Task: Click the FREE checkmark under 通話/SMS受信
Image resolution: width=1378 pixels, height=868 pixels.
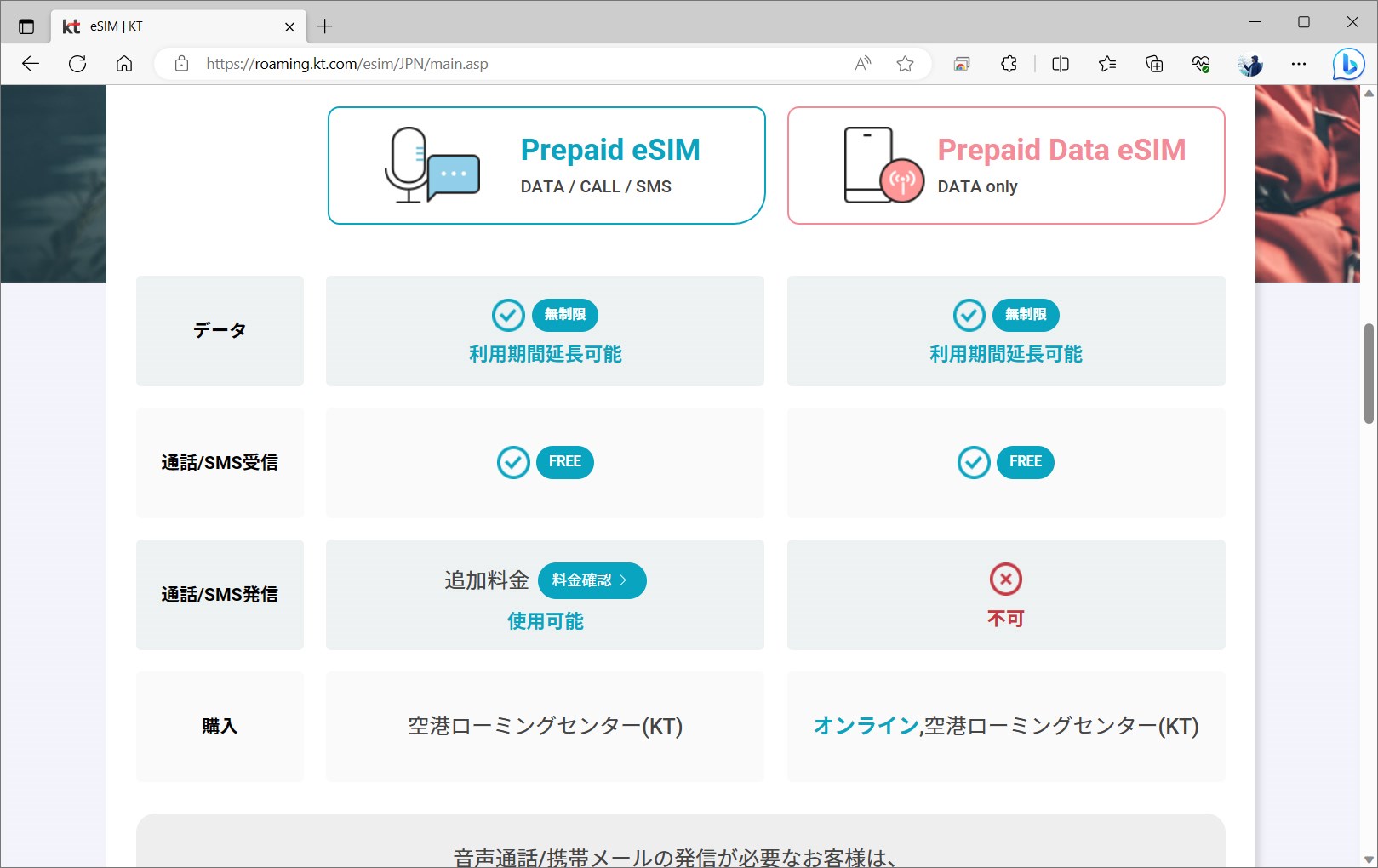Action: click(x=512, y=462)
